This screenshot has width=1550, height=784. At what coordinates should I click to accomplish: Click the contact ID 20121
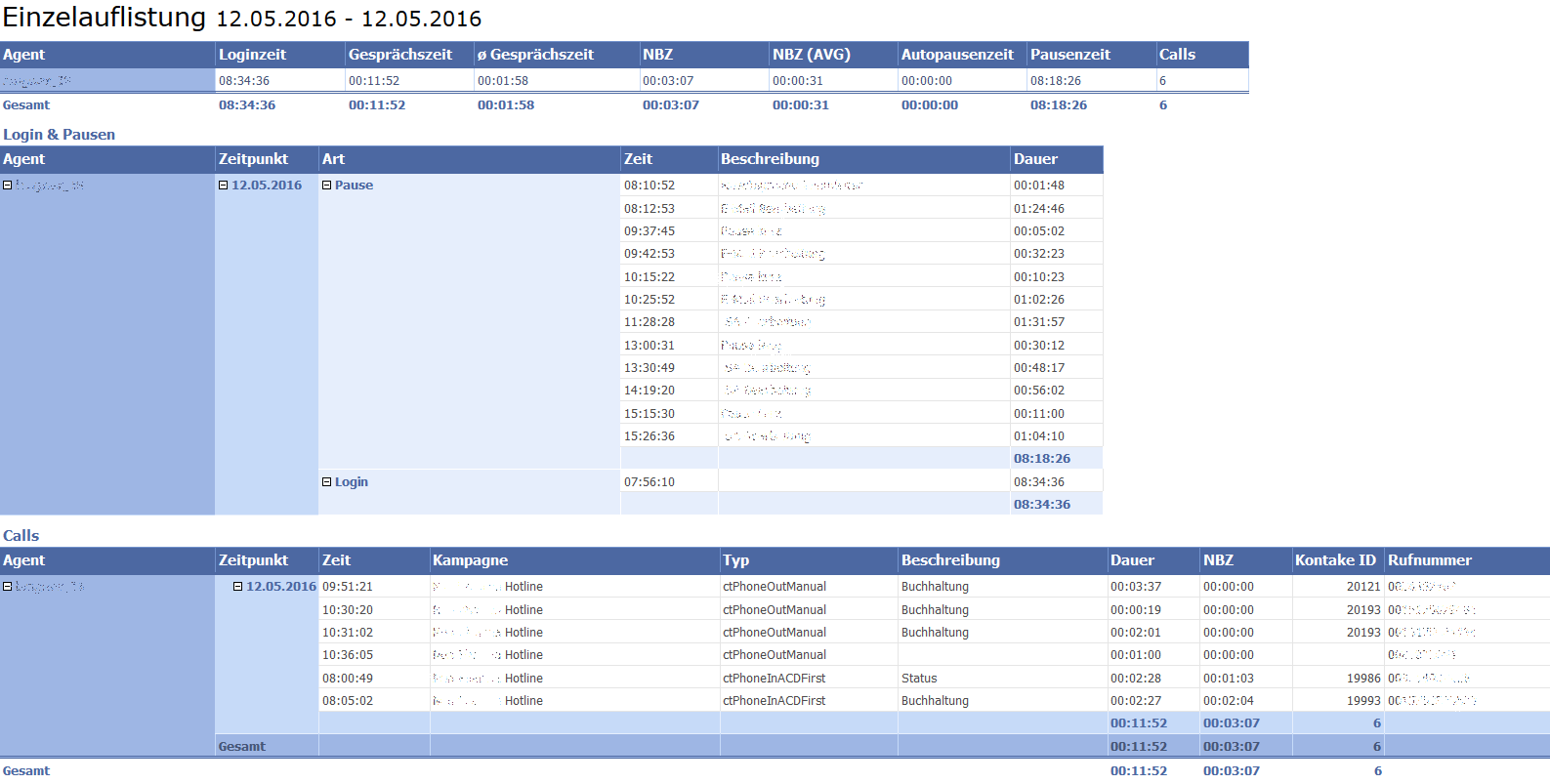pos(1363,587)
